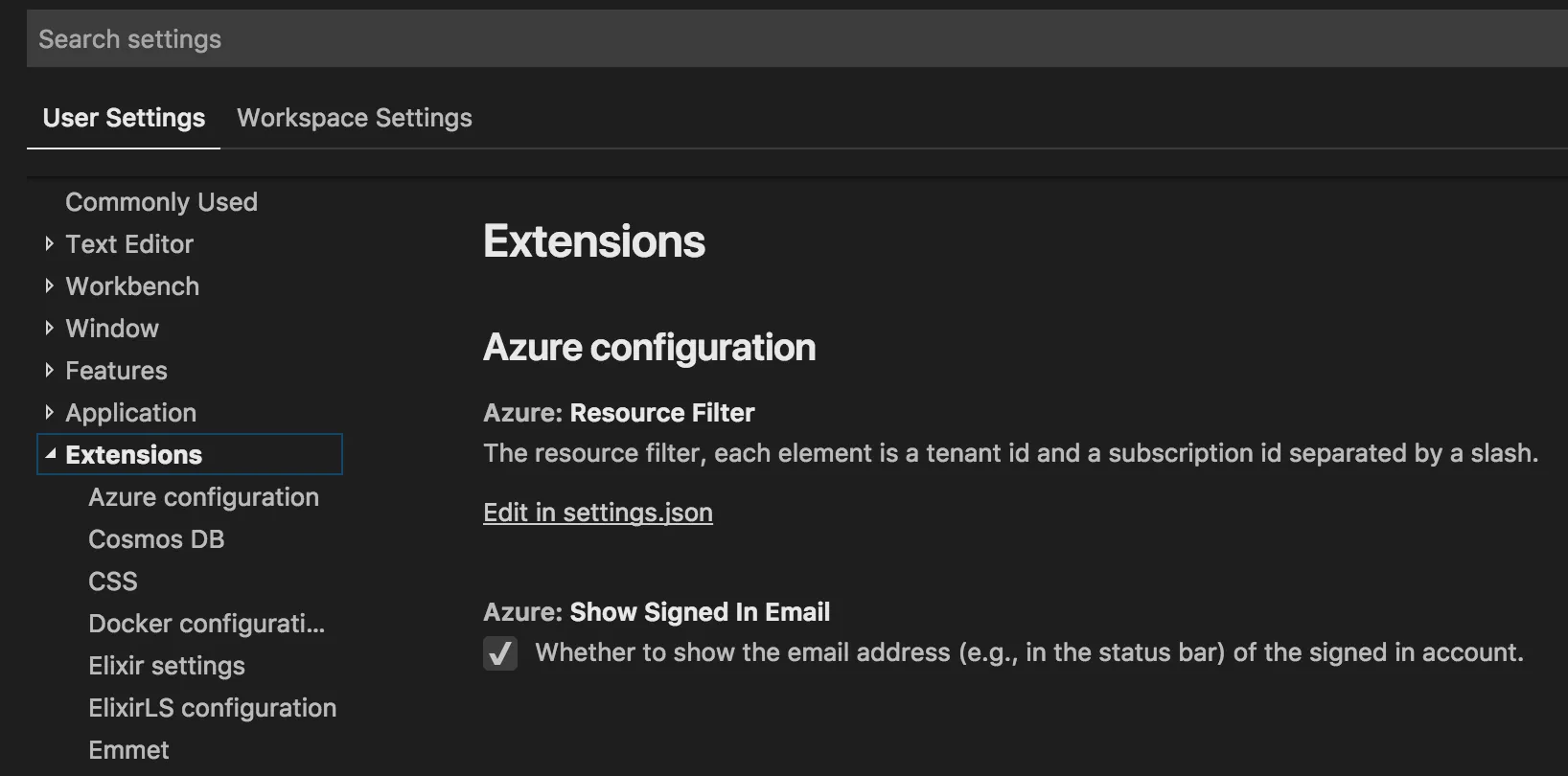Select the Extensions tree item
The height and width of the screenshot is (776, 1568).
tap(134, 455)
